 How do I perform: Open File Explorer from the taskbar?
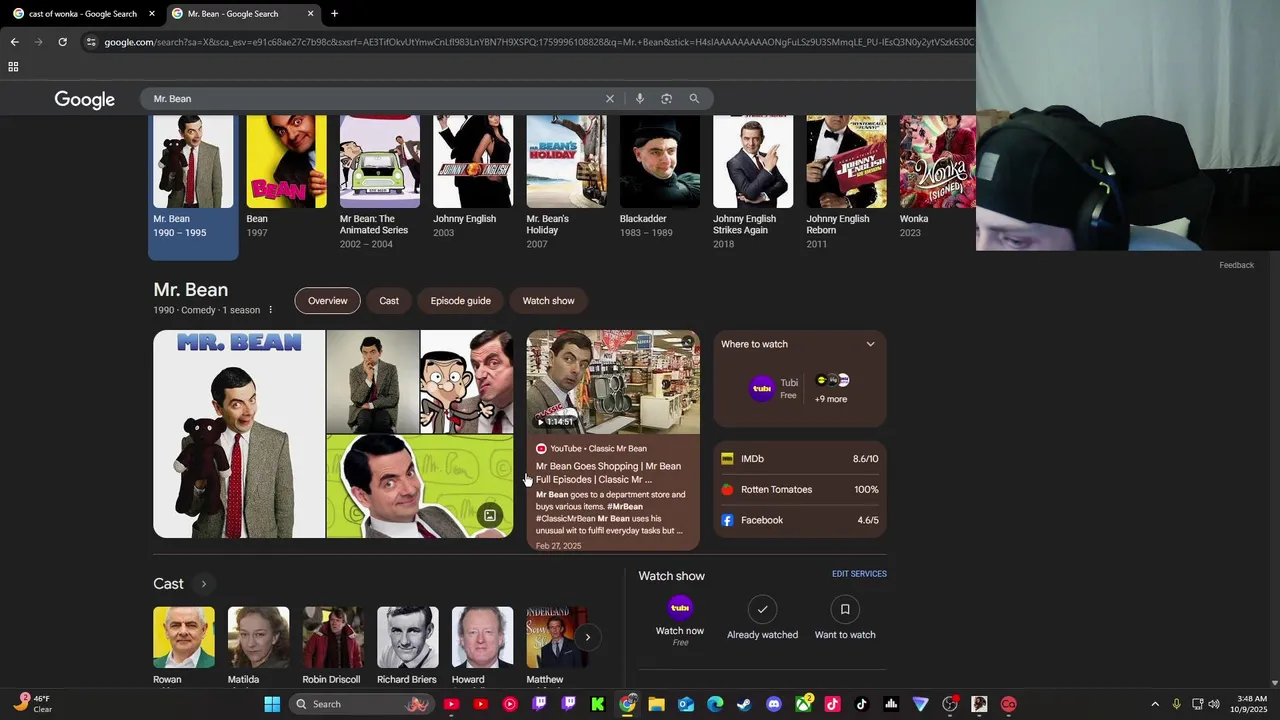657,704
